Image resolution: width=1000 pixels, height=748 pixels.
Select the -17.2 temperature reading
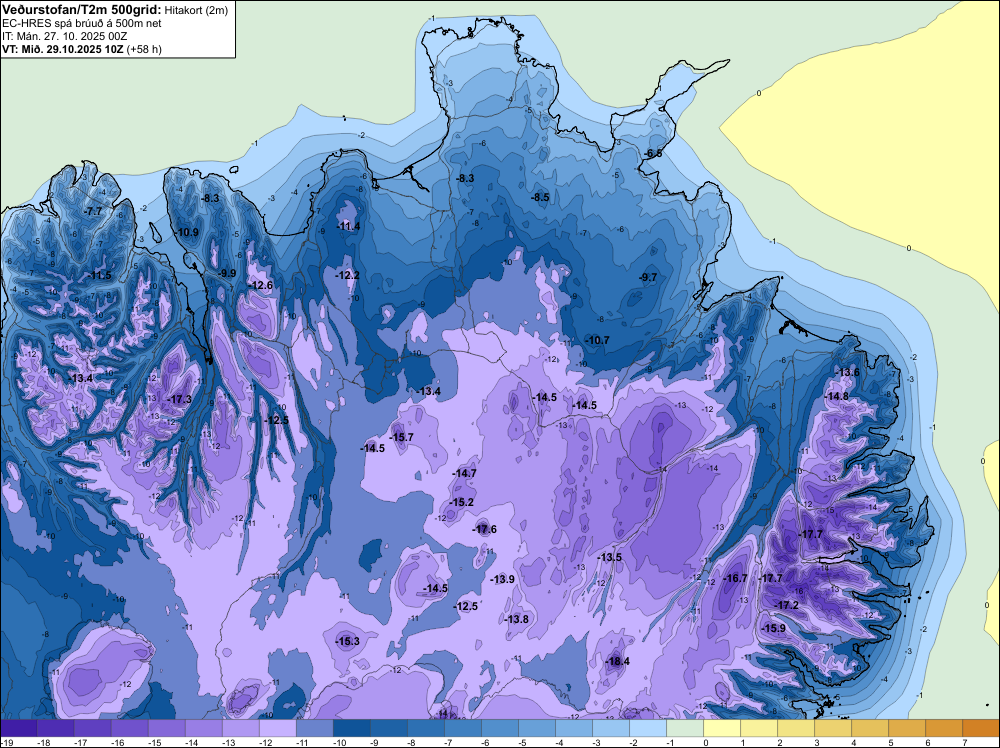[x=786, y=605]
